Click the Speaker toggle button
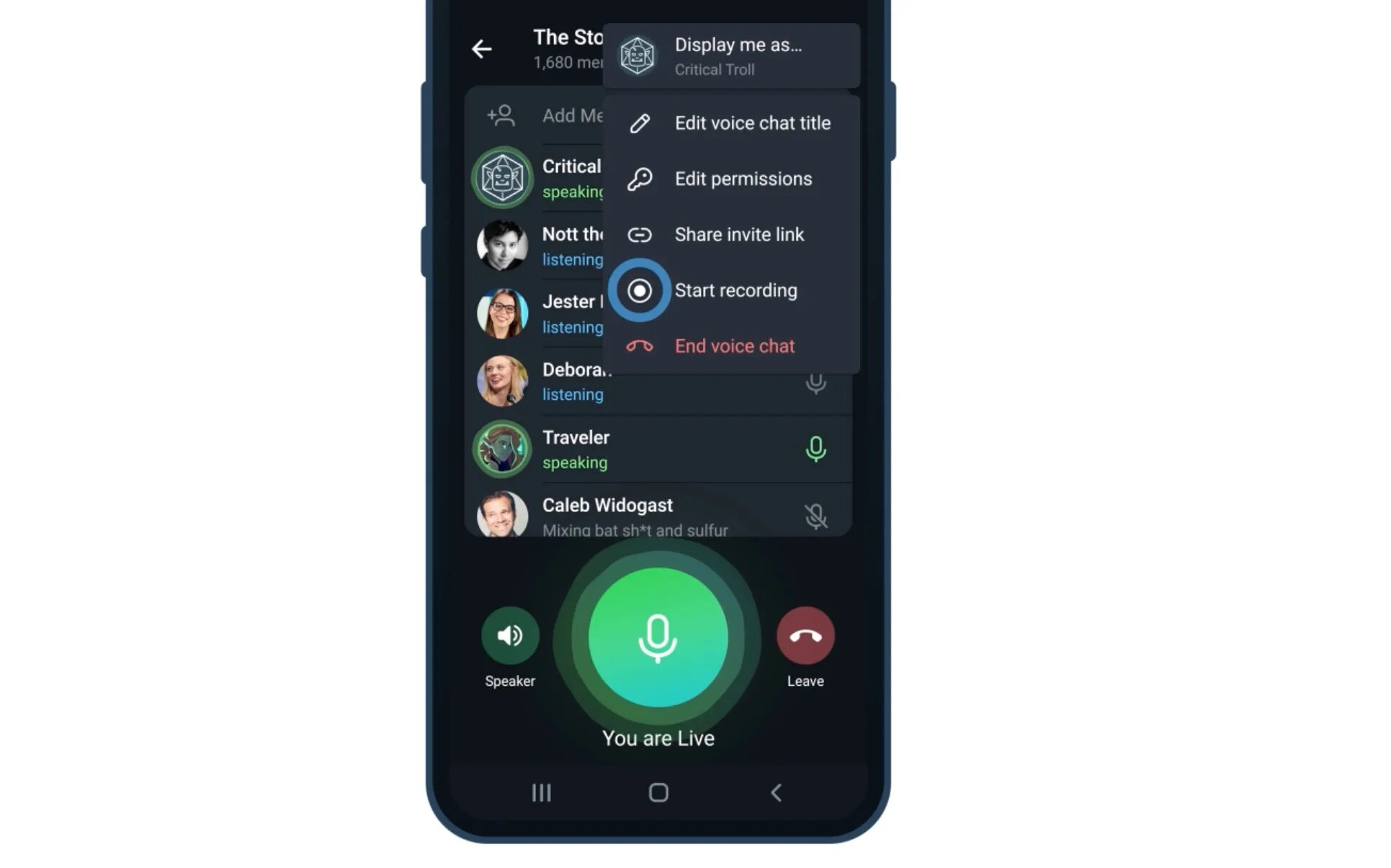Image resolution: width=1391 pixels, height=868 pixels. click(511, 635)
